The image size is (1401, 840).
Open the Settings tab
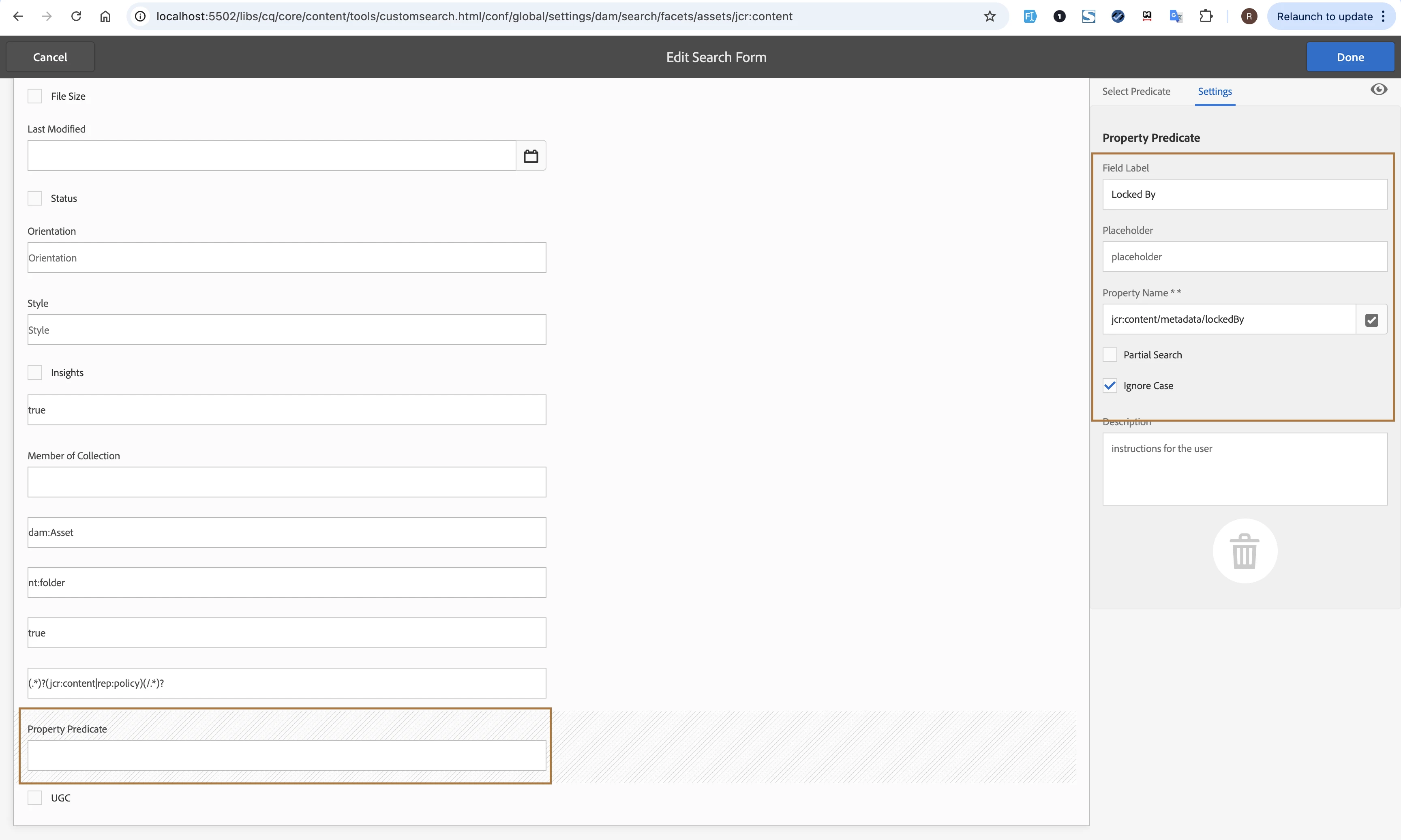pos(1214,92)
